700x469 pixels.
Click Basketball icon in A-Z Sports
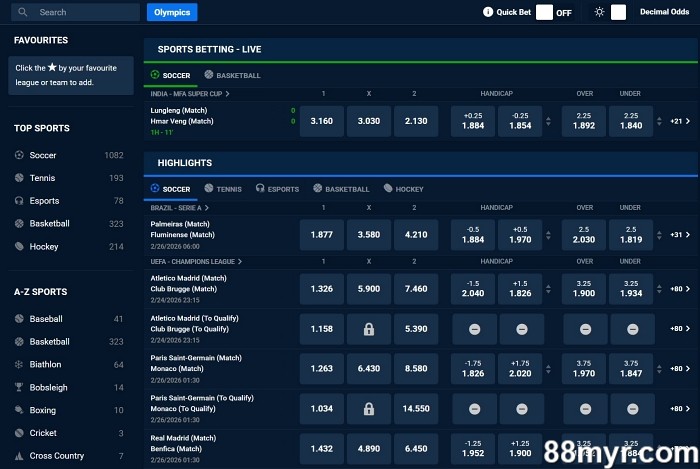(x=19, y=341)
